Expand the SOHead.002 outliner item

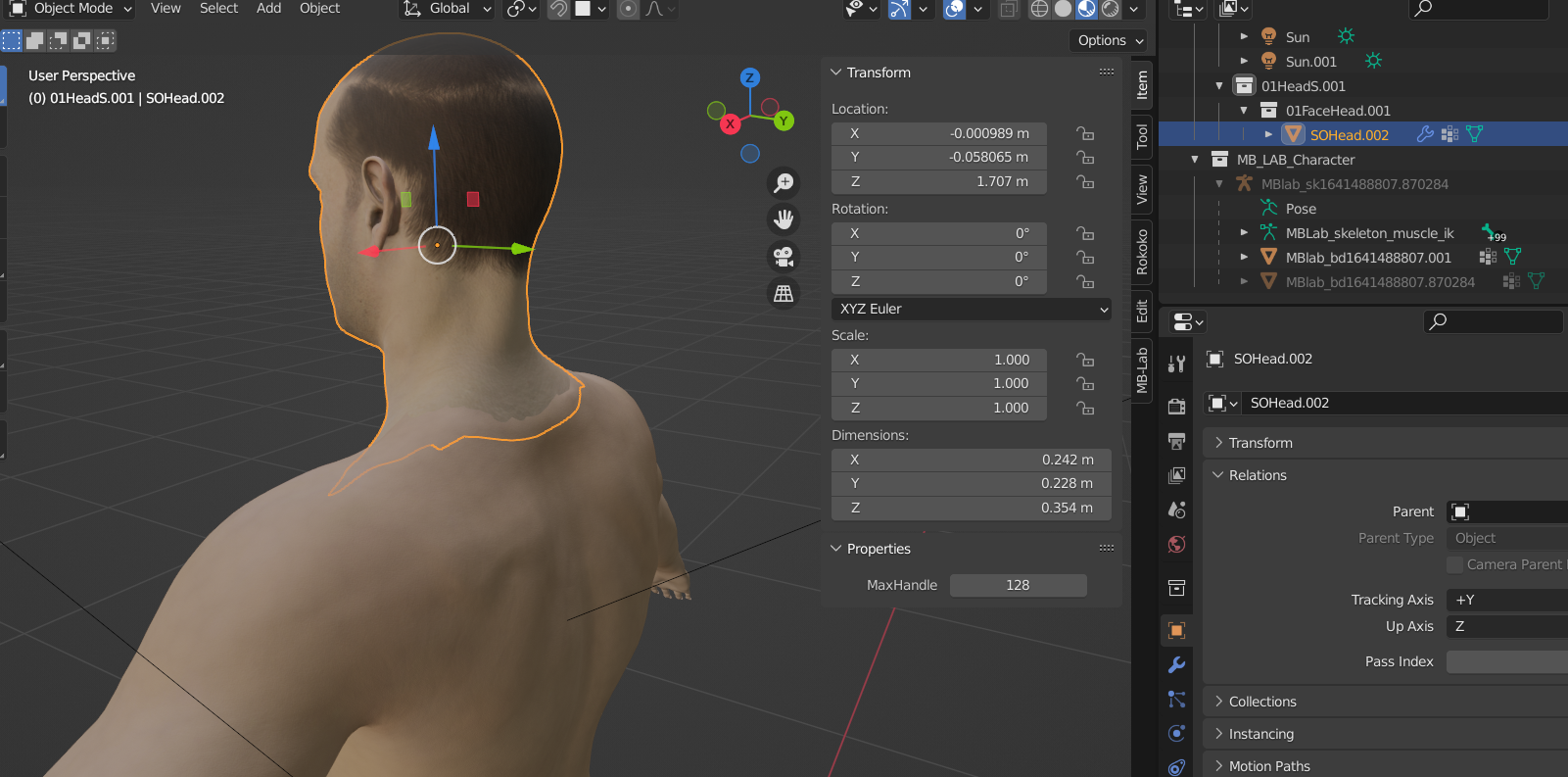pyautogui.click(x=1268, y=134)
